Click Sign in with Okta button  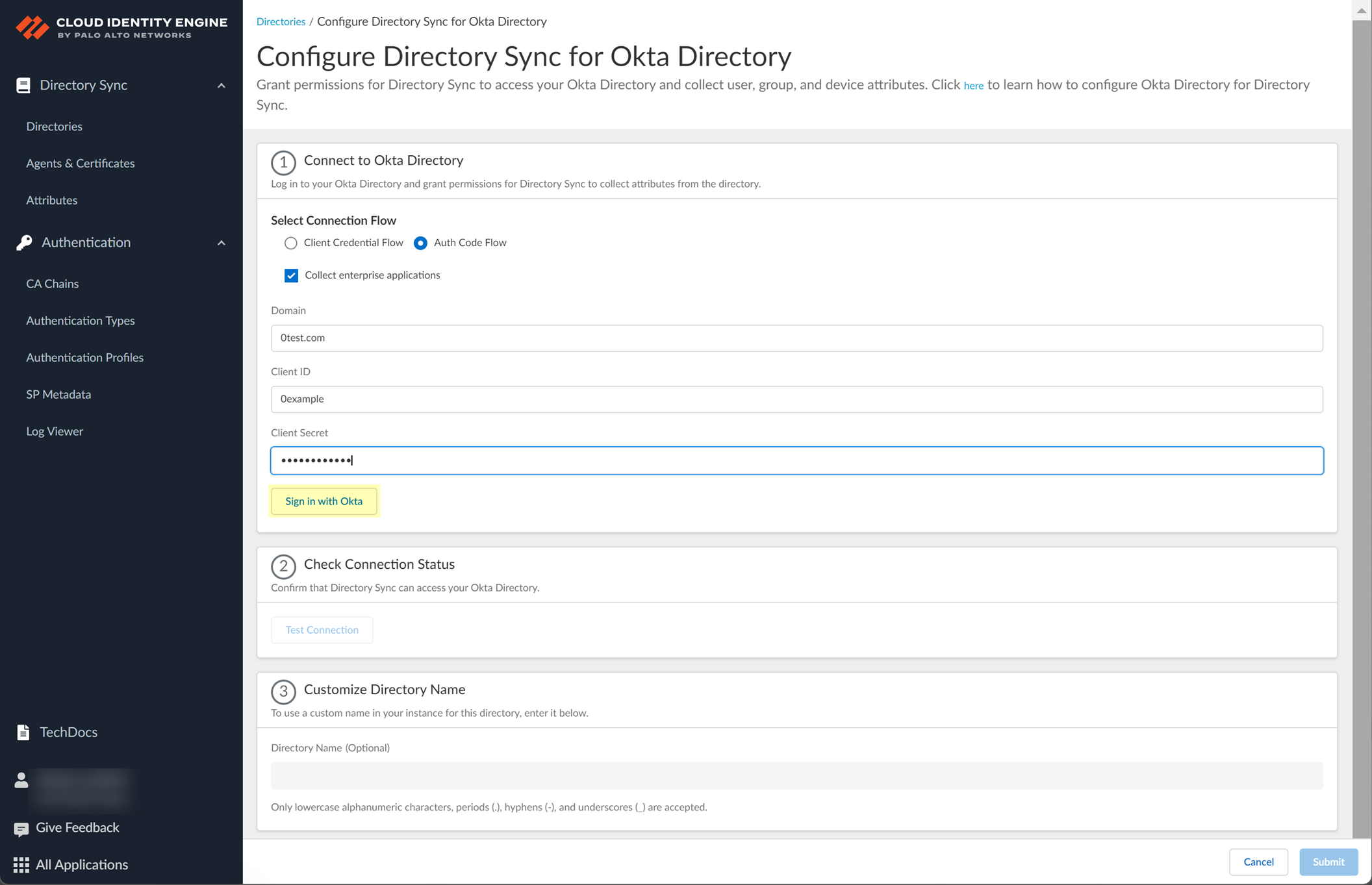click(324, 501)
